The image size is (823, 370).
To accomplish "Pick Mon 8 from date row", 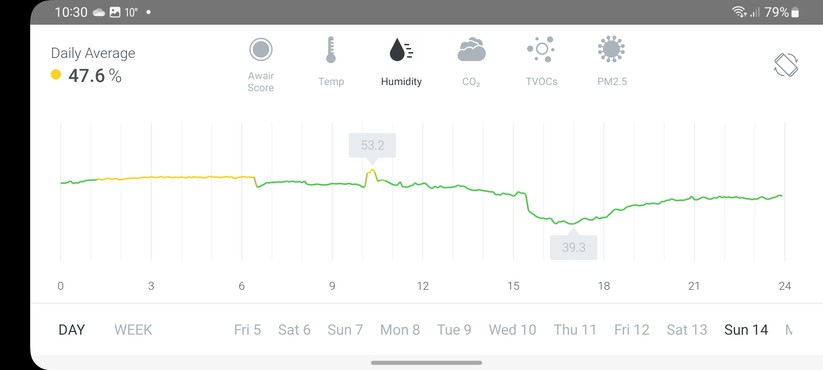I will pos(400,330).
